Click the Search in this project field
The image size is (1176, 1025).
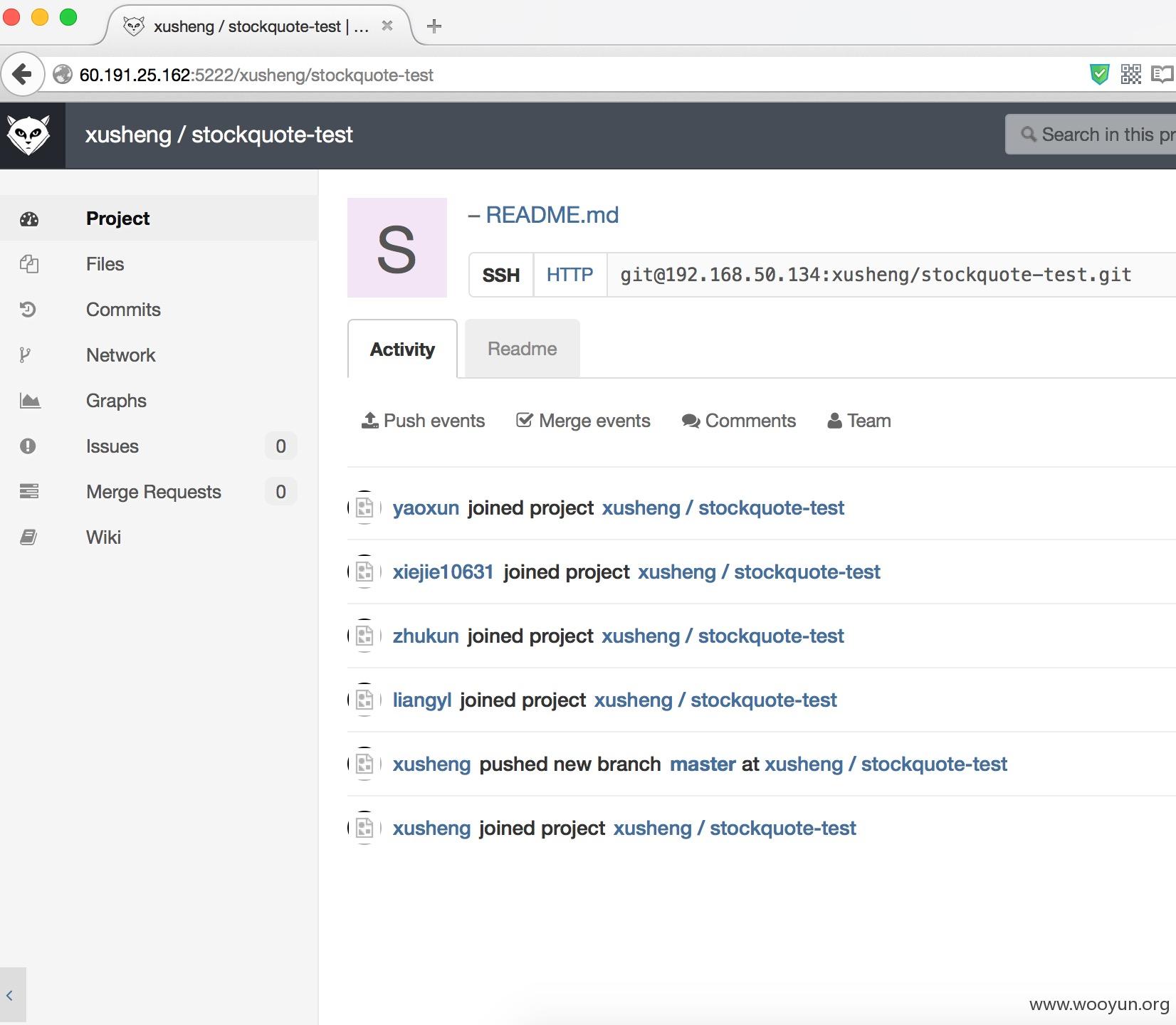(x=1091, y=135)
